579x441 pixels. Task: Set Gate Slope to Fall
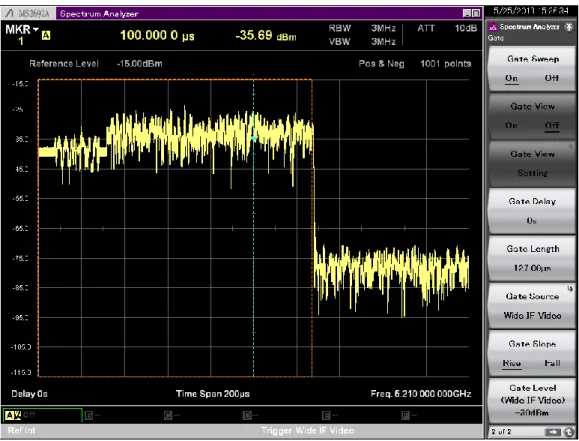coord(552,363)
